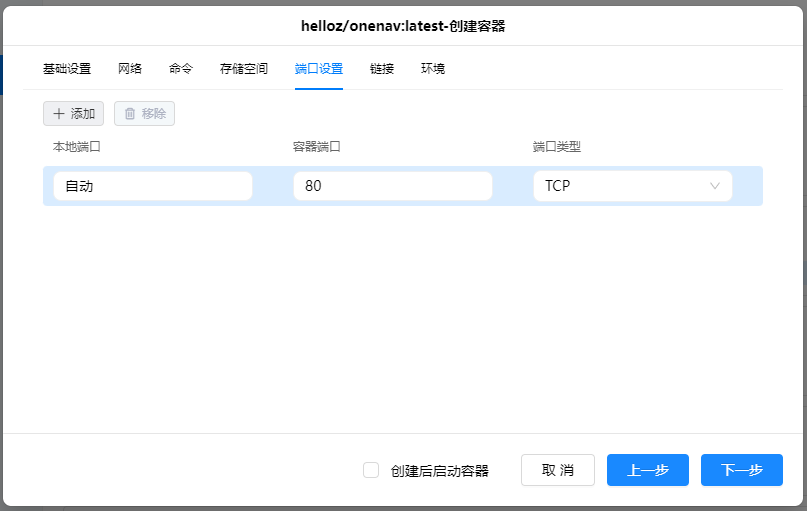Screen dimensions: 807x511
Task: Open the 网络 tab
Action: click(130, 69)
